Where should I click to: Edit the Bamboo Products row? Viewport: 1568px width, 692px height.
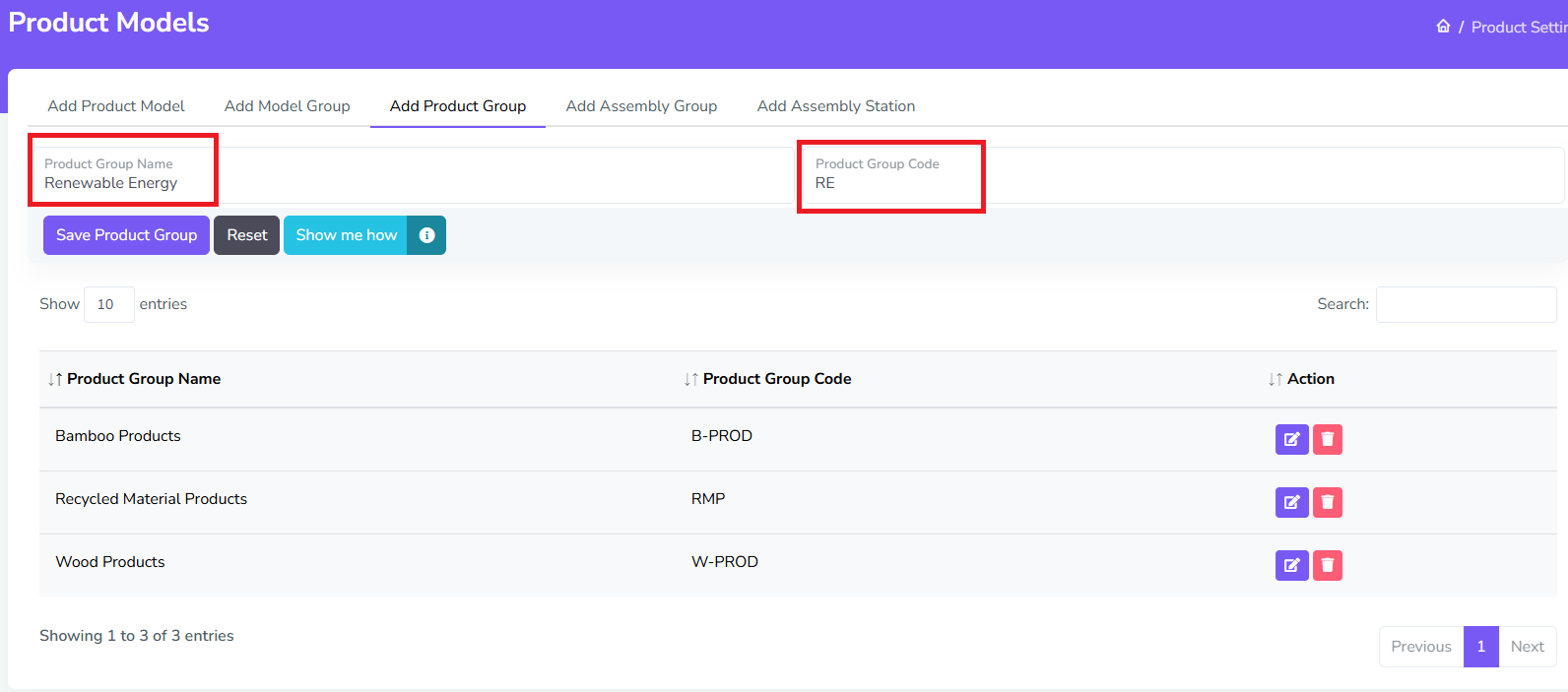tap(1291, 439)
